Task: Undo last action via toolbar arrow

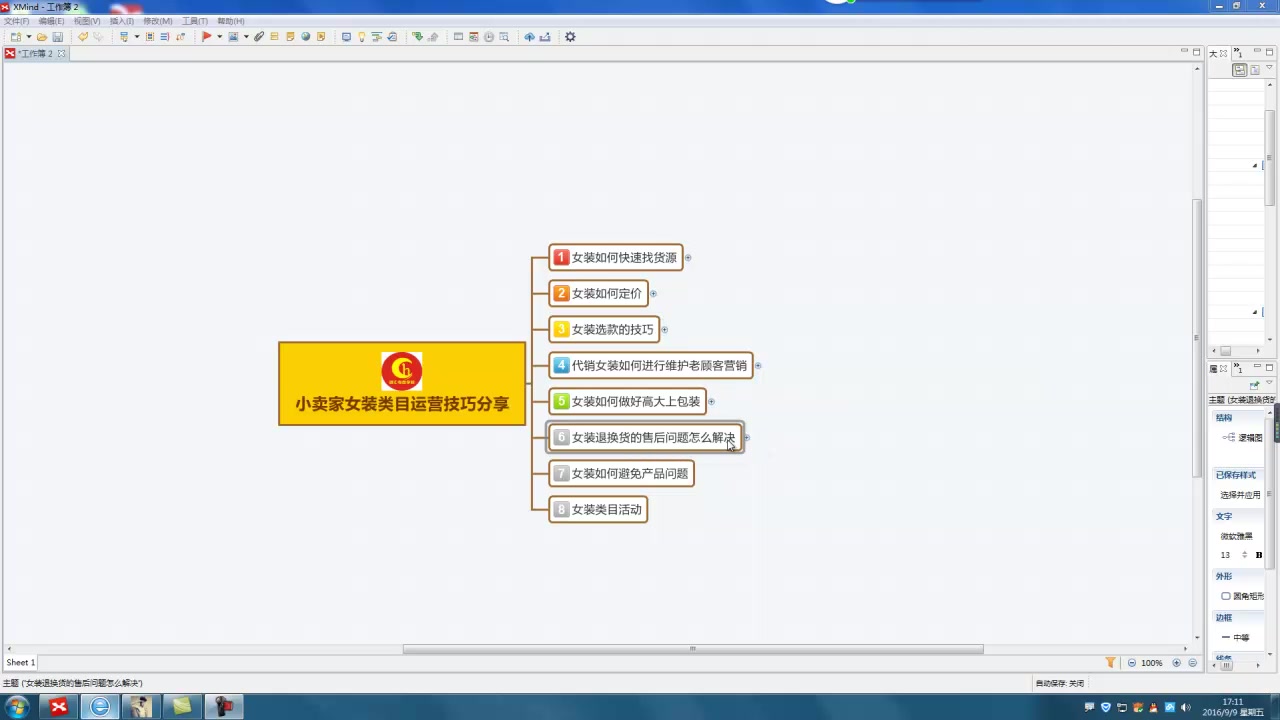Action: pos(83,37)
